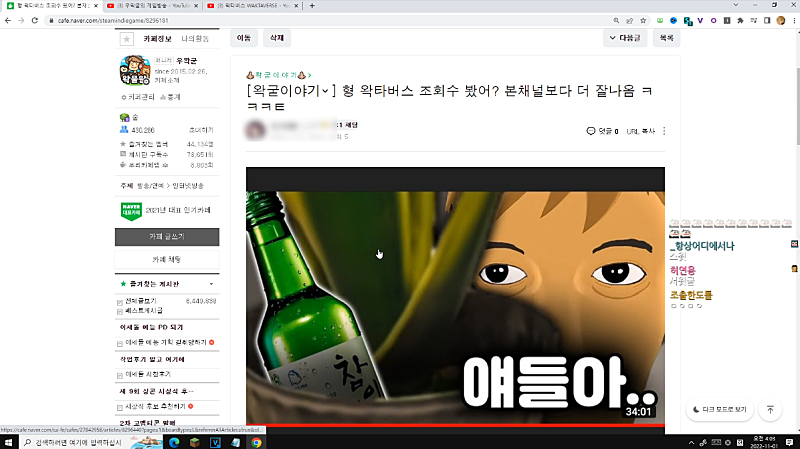
Task: Go back with the browser back arrow
Action: 8,20
